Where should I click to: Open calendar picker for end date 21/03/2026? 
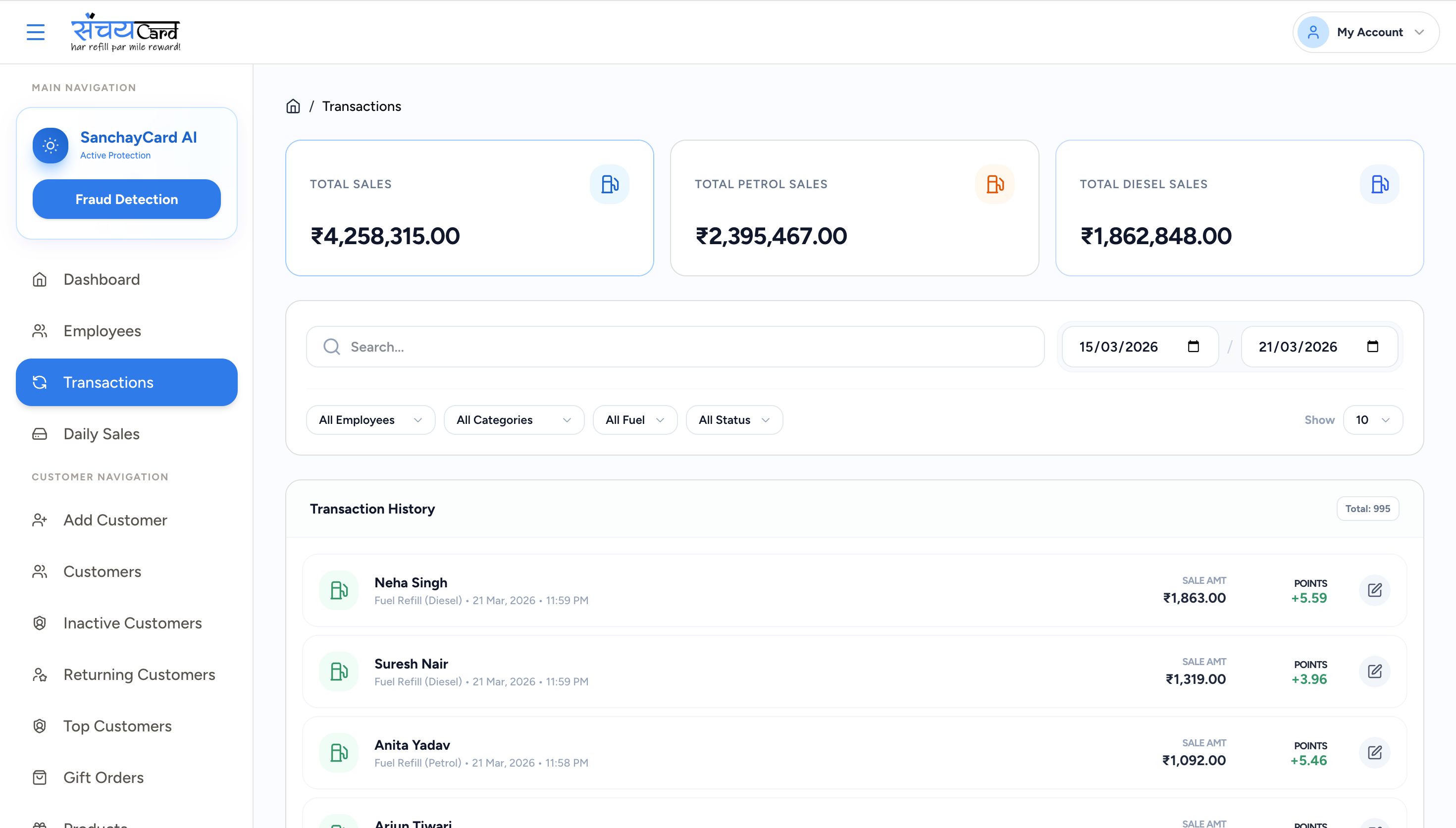point(1372,346)
